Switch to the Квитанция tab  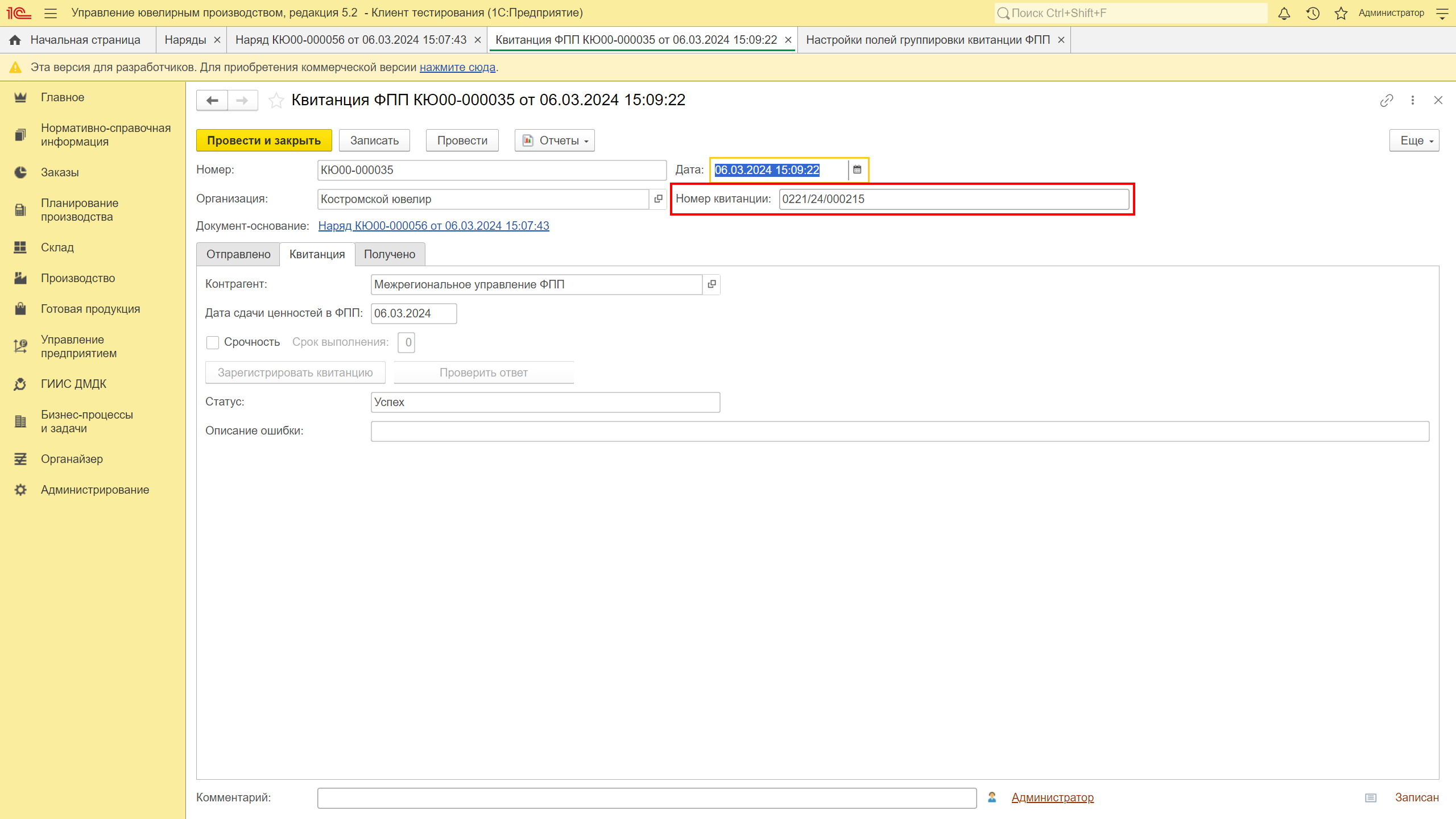(317, 254)
